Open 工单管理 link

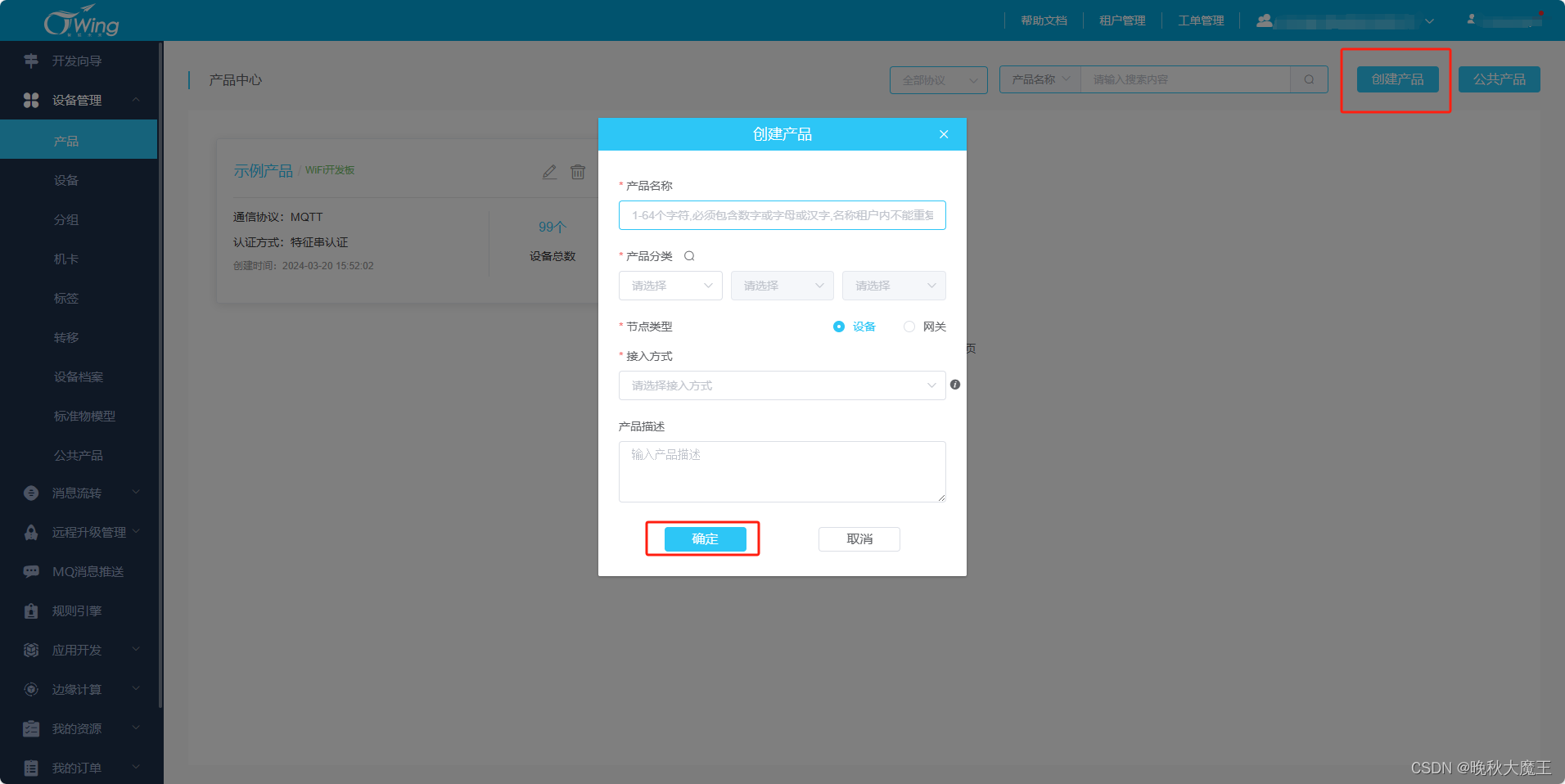click(x=1201, y=20)
